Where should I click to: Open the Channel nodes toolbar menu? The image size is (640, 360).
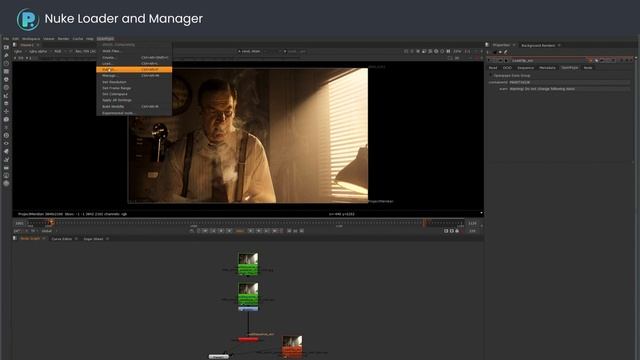click(6, 71)
